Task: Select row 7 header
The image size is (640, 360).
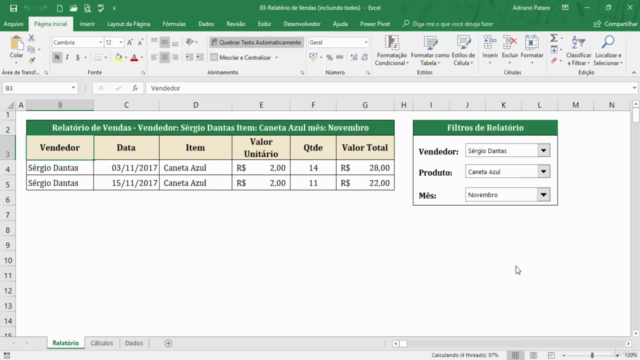Action: pyautogui.click(x=8, y=215)
